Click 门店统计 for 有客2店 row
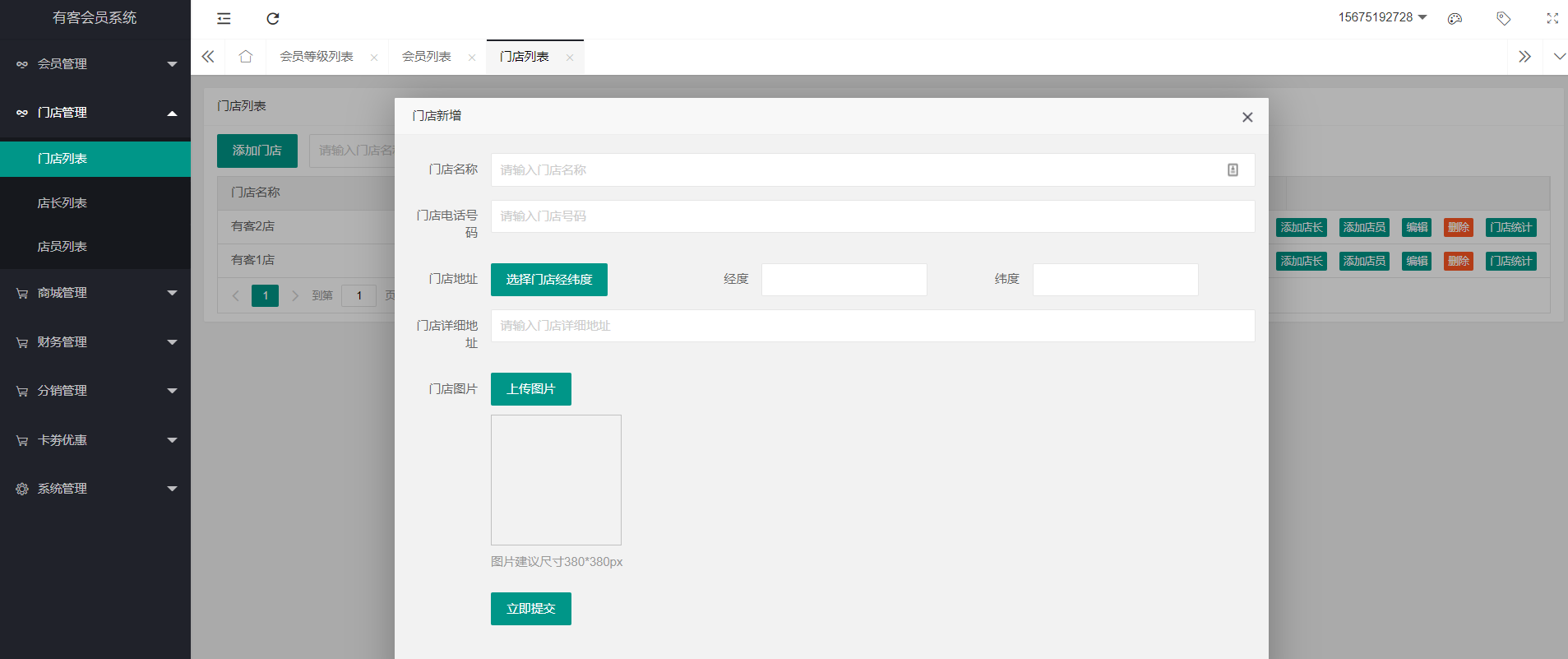The width and height of the screenshot is (1568, 659). tap(1511, 228)
